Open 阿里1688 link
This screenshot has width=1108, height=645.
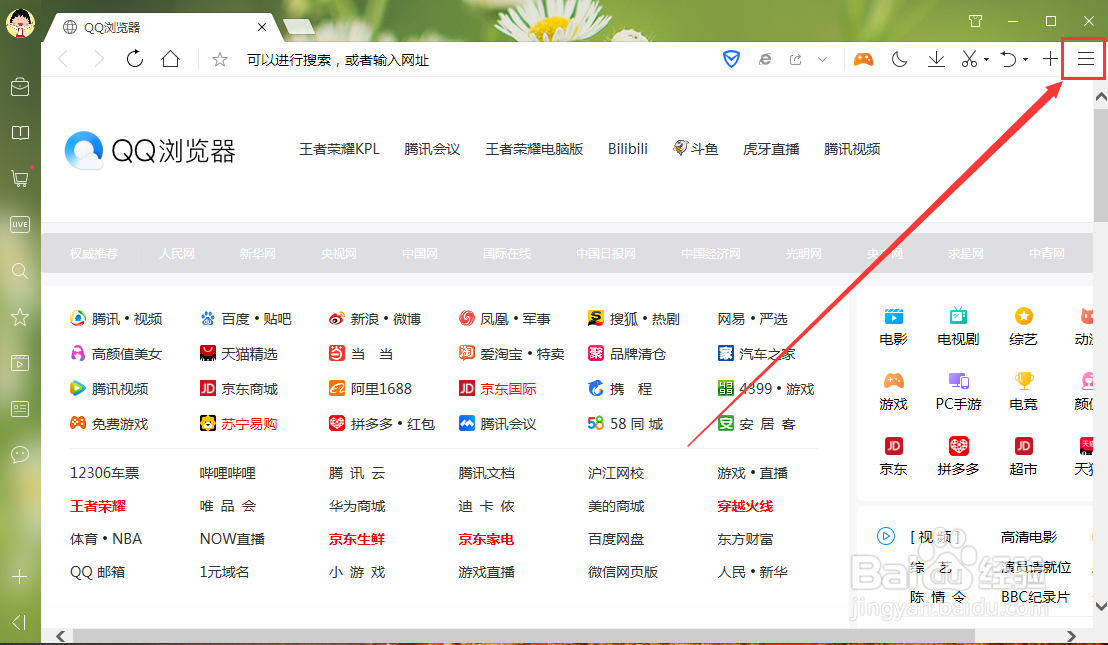pos(370,389)
